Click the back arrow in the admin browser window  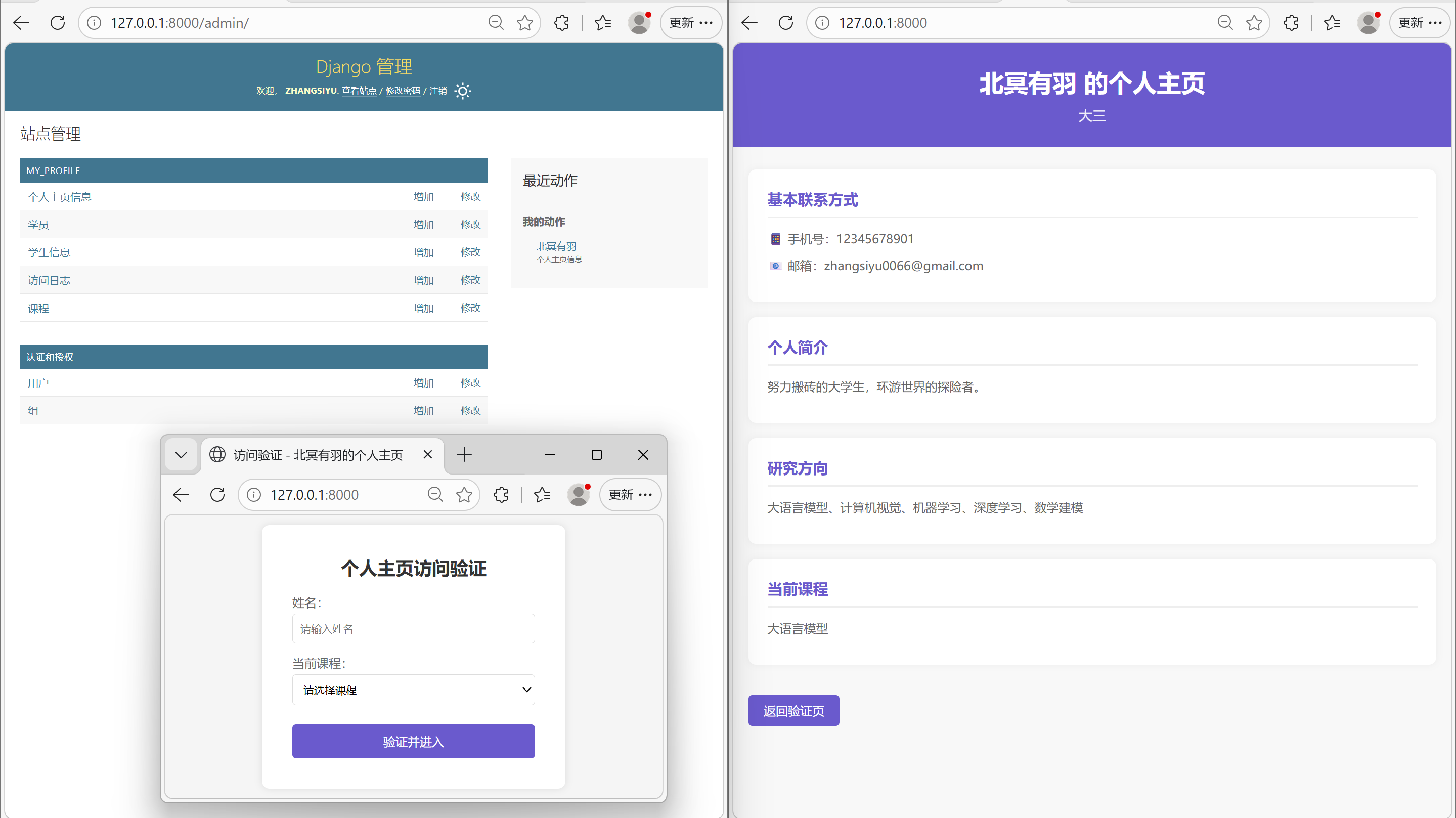[x=21, y=23]
